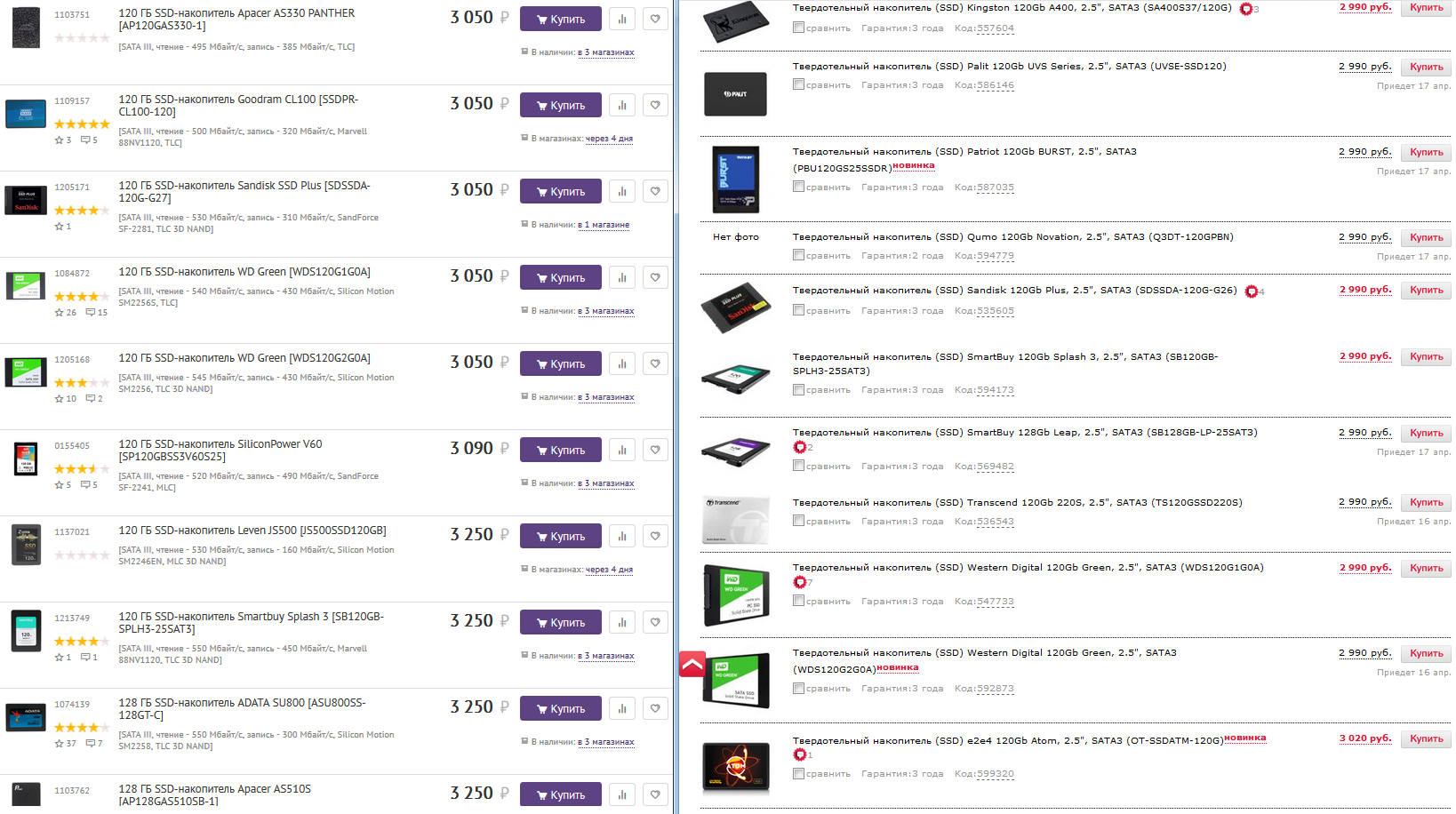Open product code link 557604
This screenshot has width=1456, height=814.
coord(996,28)
